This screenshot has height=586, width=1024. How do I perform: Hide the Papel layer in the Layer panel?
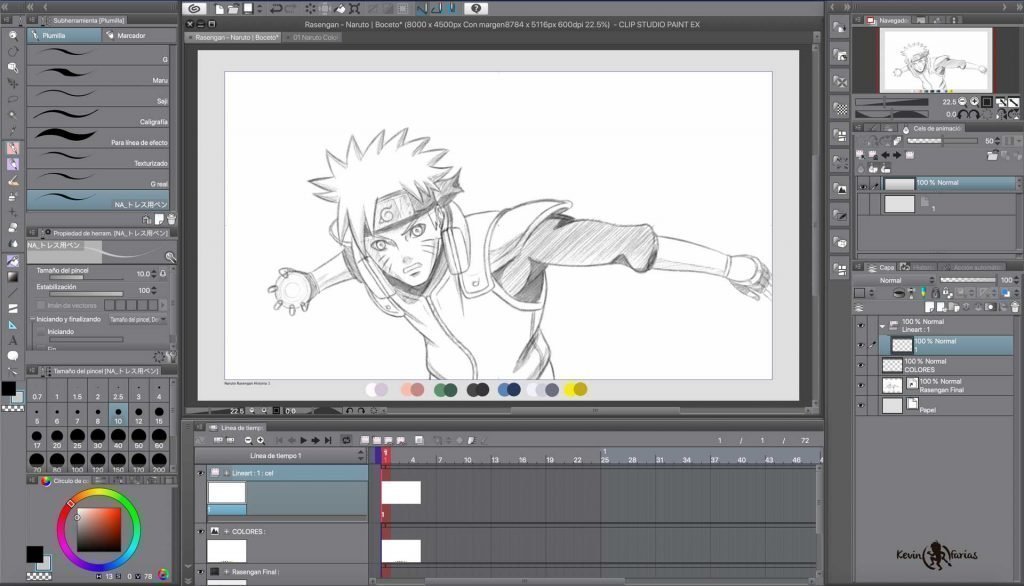pyautogui.click(x=861, y=406)
